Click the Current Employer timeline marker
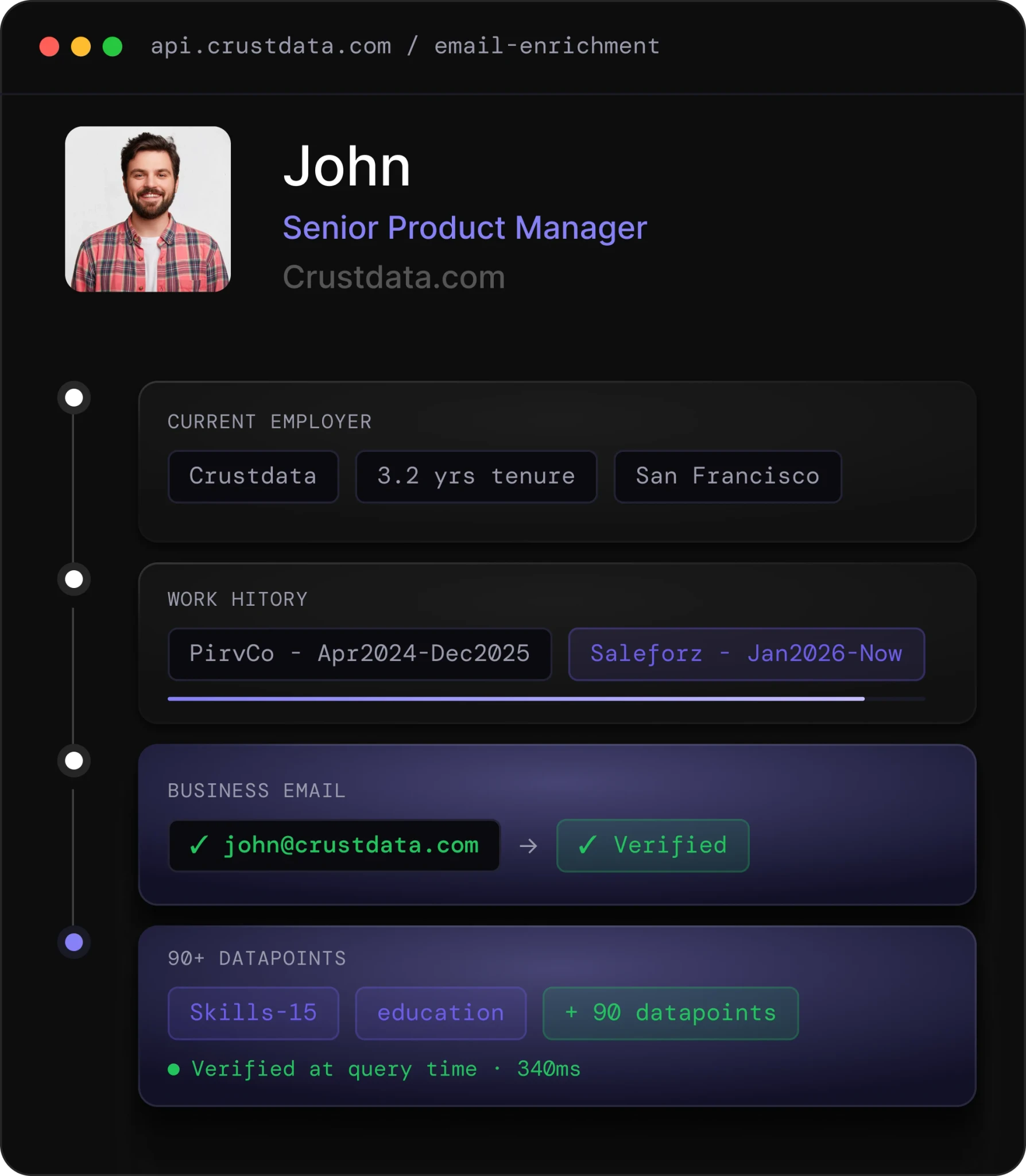Screen dimensions: 1026x1176 tap(74, 397)
